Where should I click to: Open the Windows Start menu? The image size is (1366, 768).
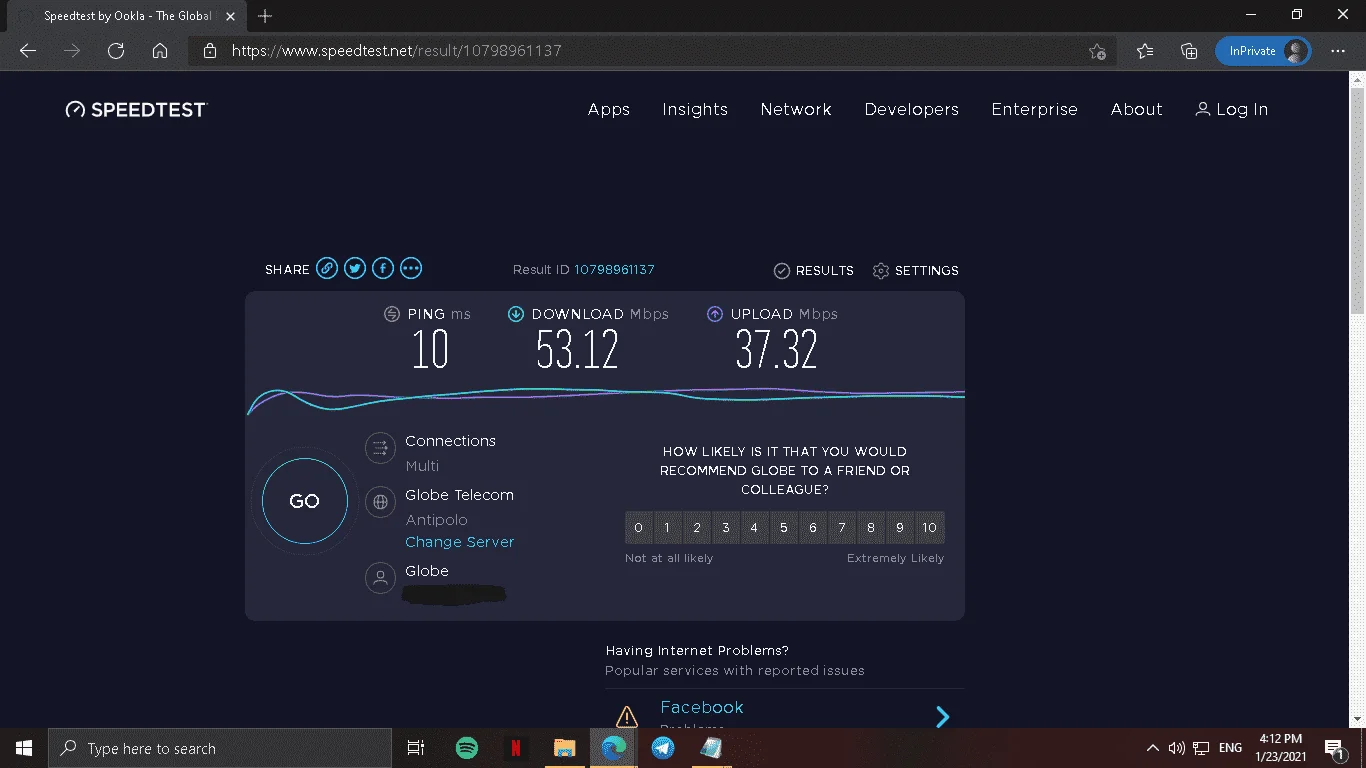pyautogui.click(x=24, y=748)
